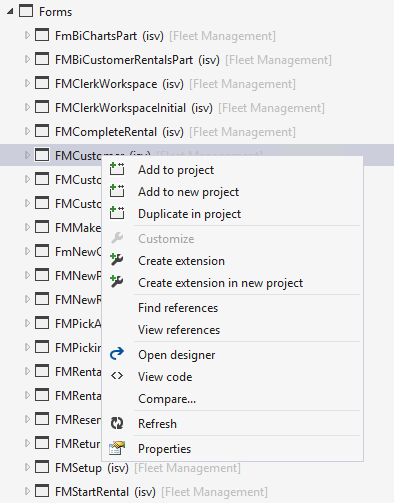
Task: Select FMClerkWorkspaceInitial form item
Action: (120, 108)
